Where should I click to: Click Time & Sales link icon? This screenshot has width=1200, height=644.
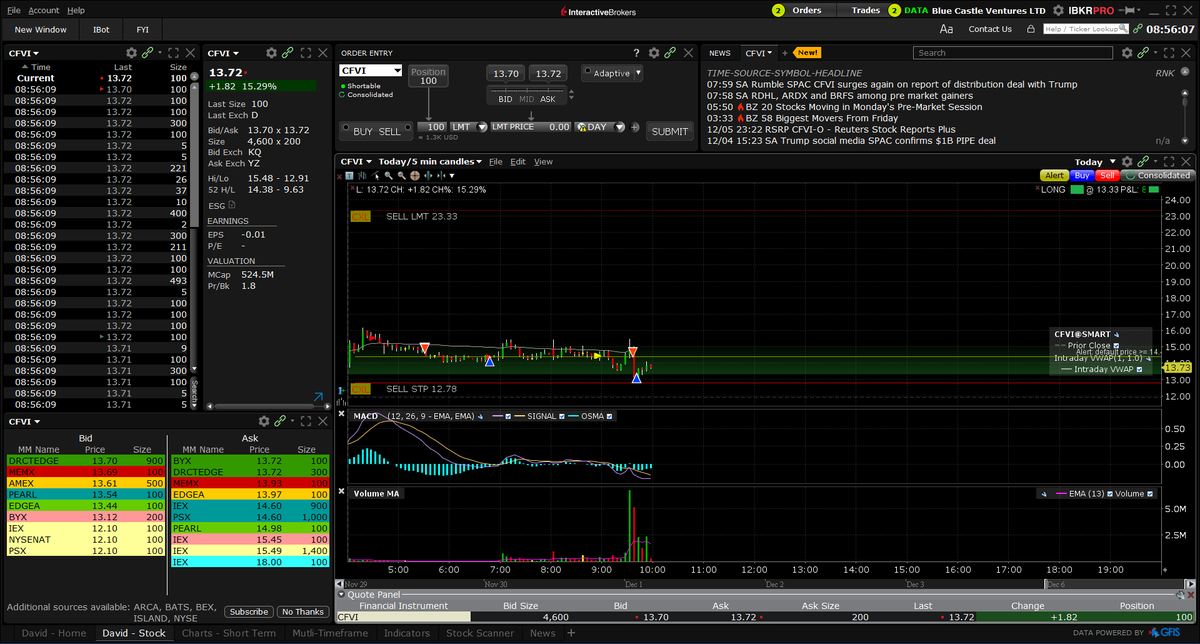tap(147, 52)
